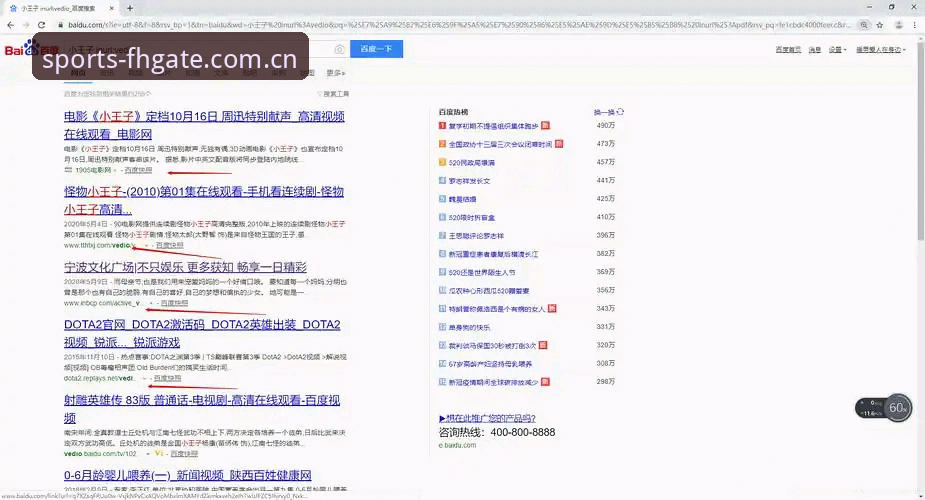Refresh hot list with 换一换 icon
Image resolution: width=925 pixels, height=500 pixels.
[x=620, y=111]
